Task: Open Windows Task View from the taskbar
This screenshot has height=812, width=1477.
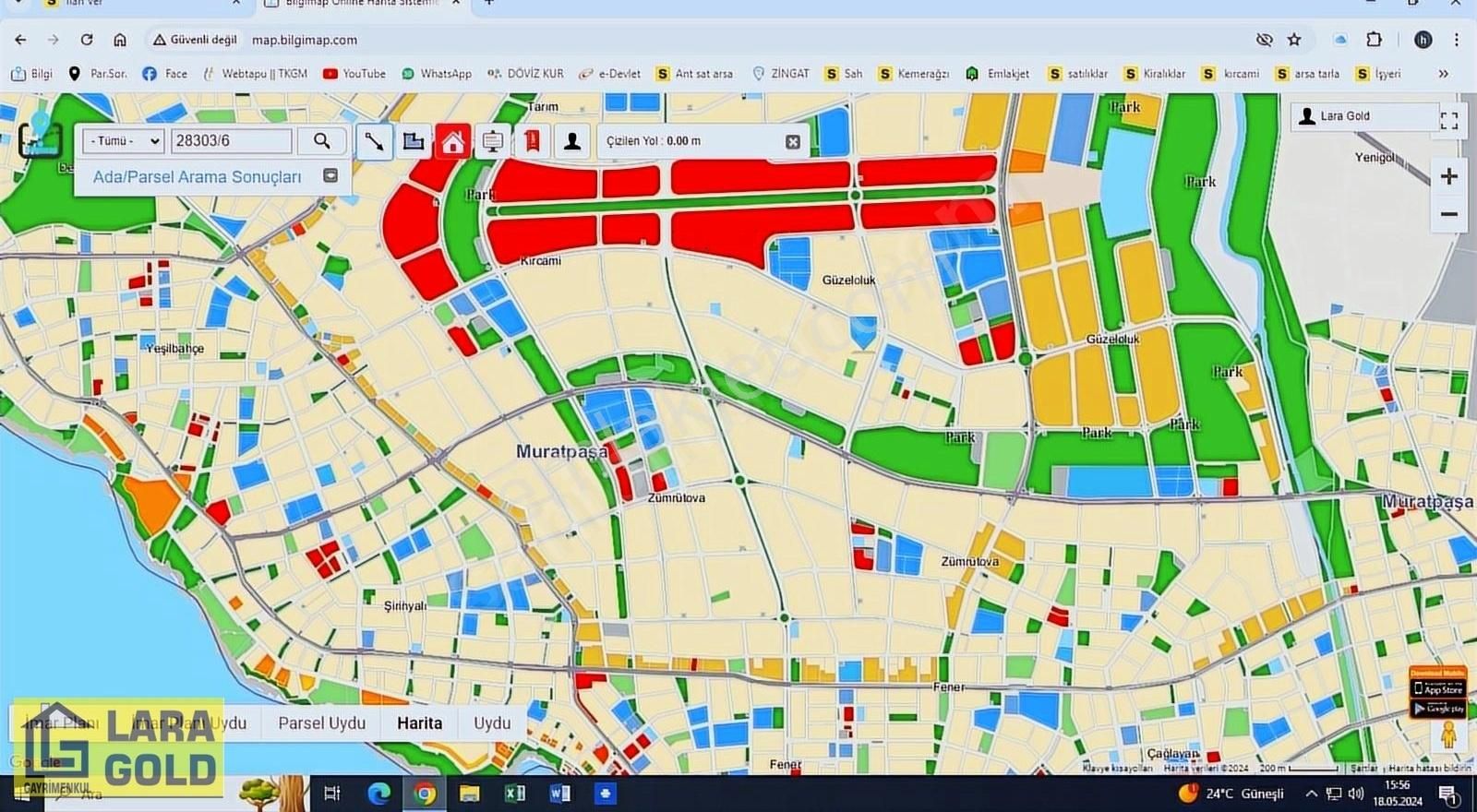Action: pyautogui.click(x=332, y=793)
